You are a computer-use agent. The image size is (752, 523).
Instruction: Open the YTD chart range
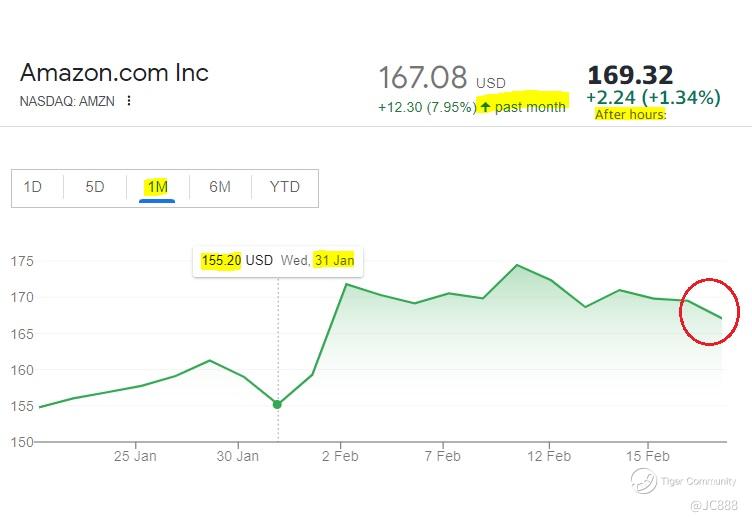pyautogui.click(x=285, y=187)
